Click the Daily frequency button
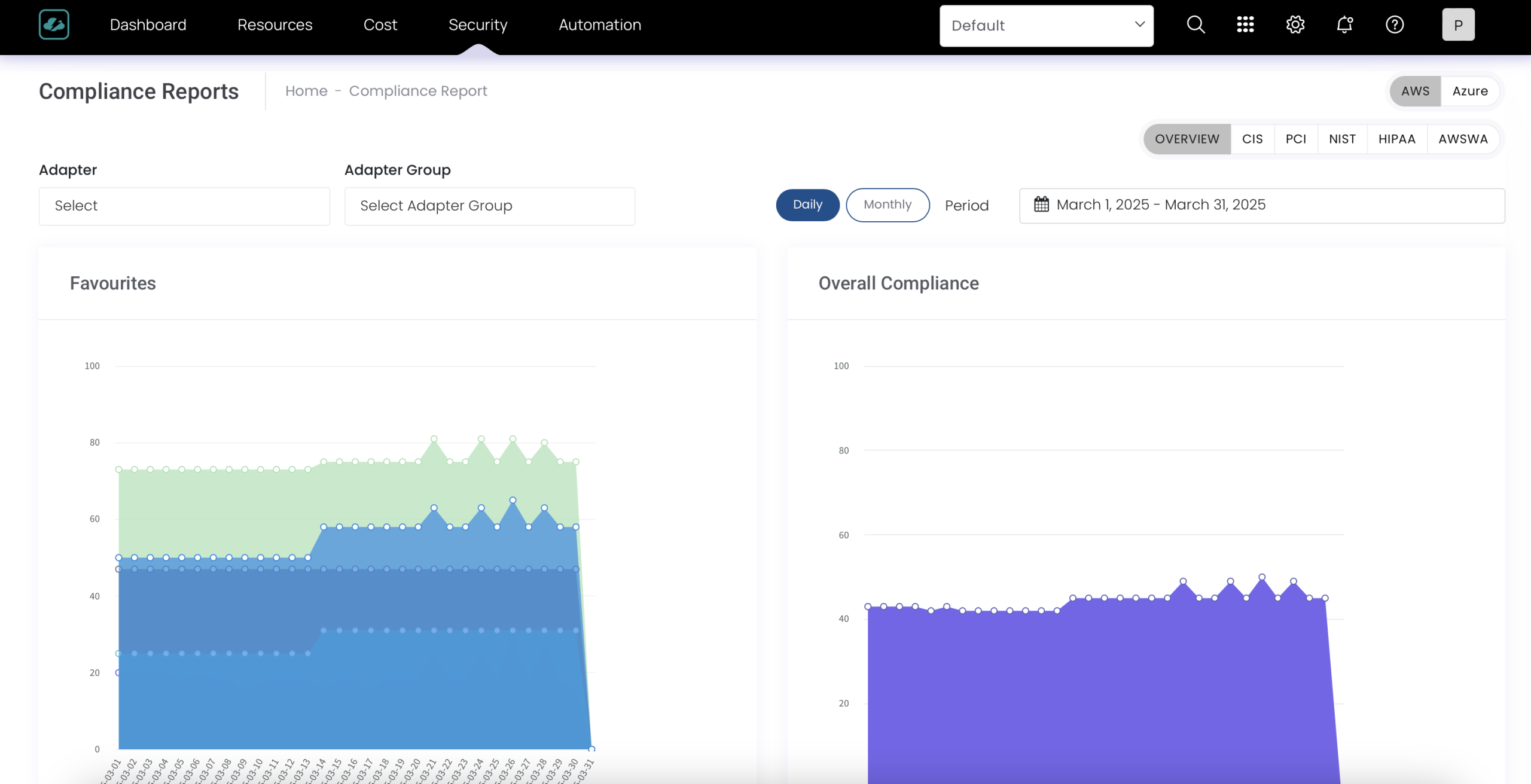The width and height of the screenshot is (1531, 784). tap(807, 205)
